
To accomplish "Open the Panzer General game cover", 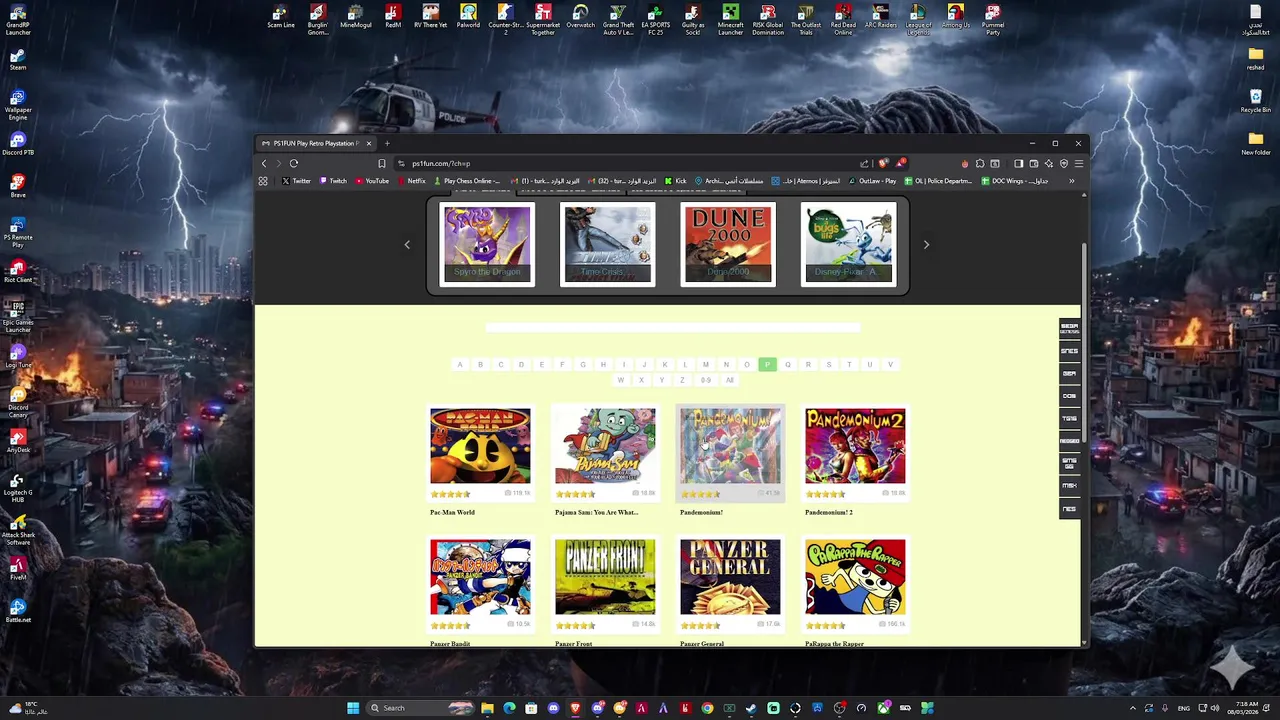I will [730, 577].
